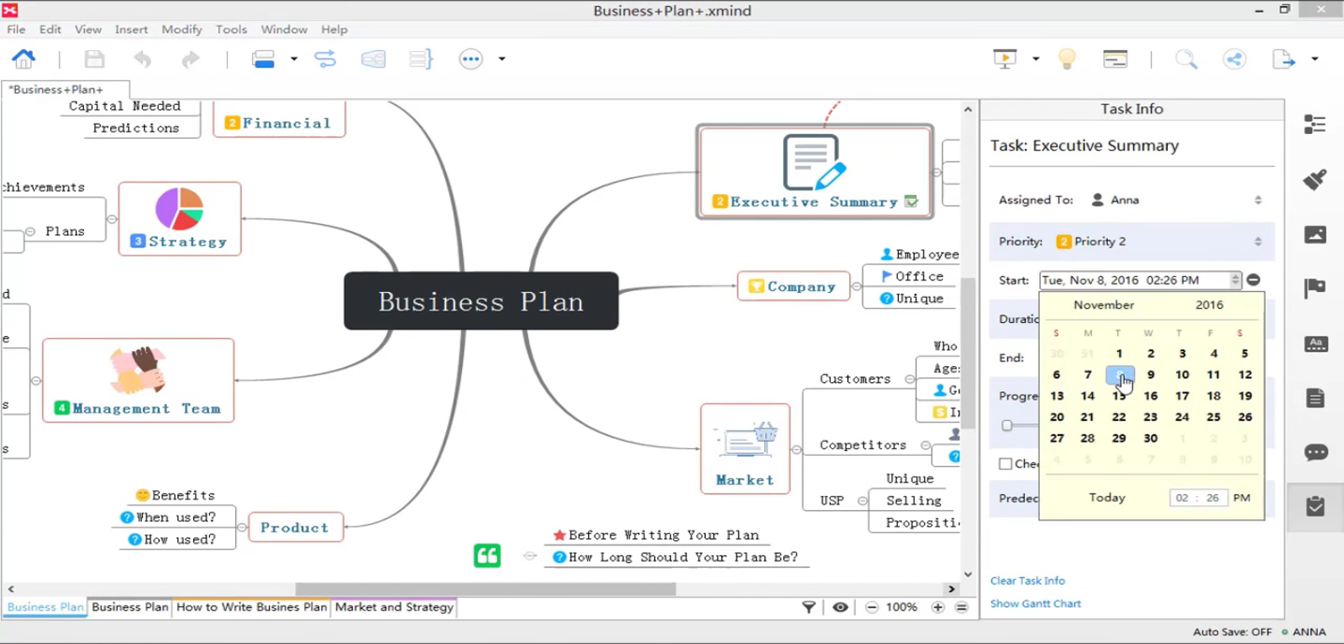Image resolution: width=1344 pixels, height=644 pixels.
Task: Toggle the eye visibility icon in status bar
Action: 840,607
